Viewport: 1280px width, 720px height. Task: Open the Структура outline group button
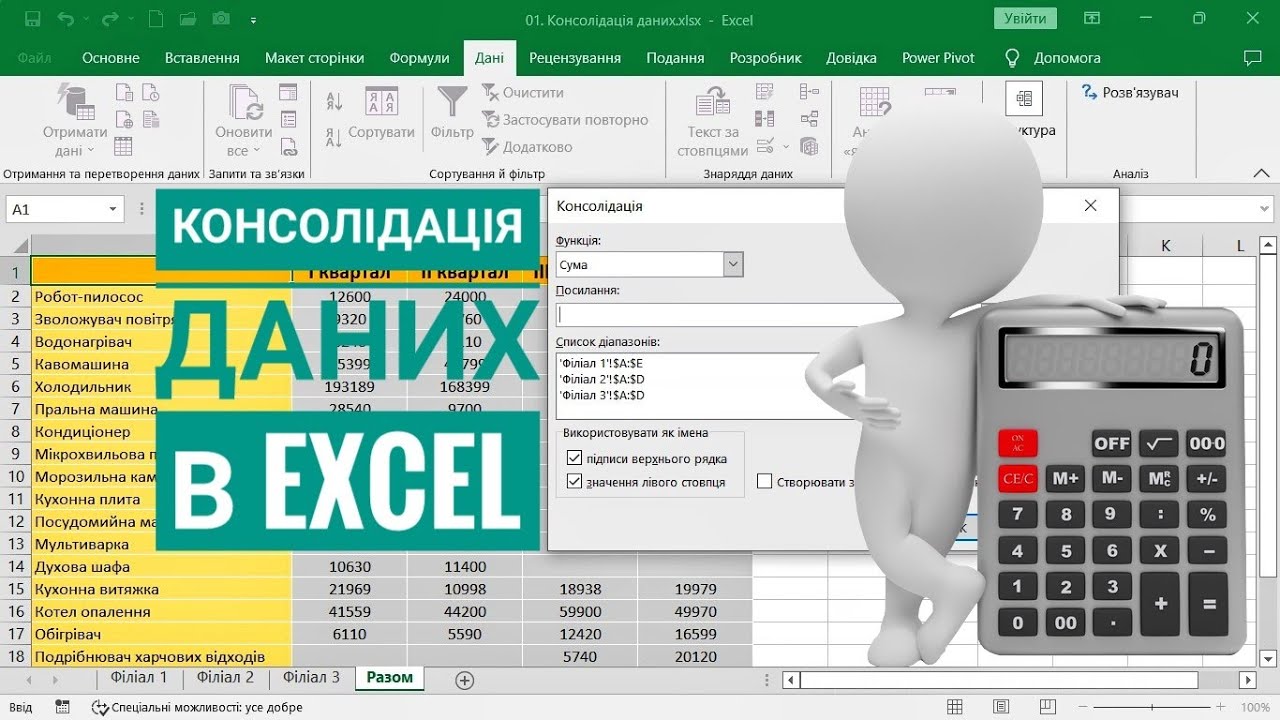point(1024,110)
